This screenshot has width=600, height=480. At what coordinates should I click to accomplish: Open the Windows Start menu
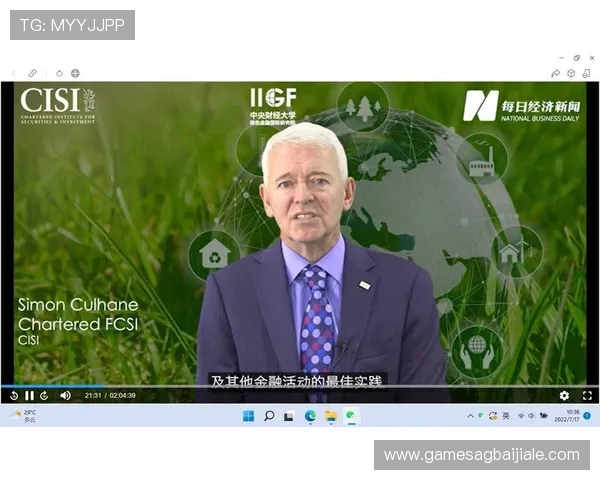[x=248, y=416]
